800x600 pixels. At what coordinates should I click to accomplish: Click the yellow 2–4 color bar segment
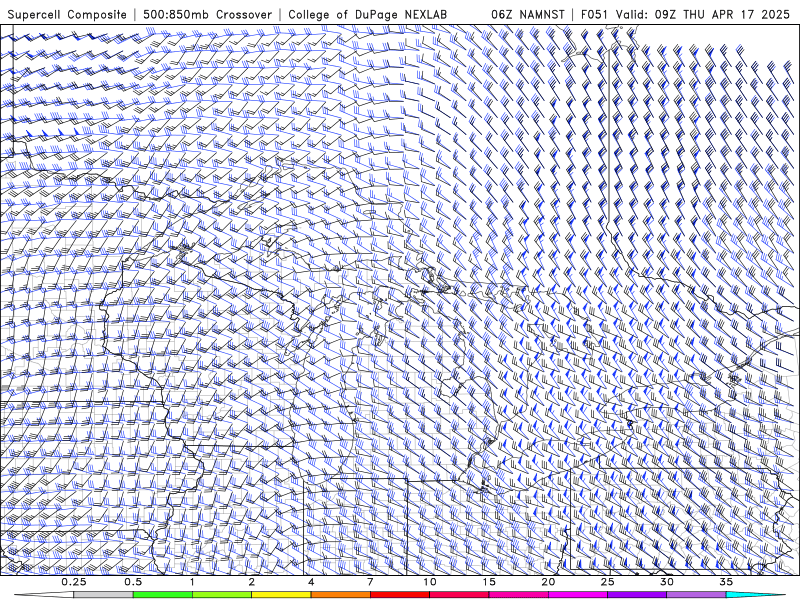coord(281,595)
